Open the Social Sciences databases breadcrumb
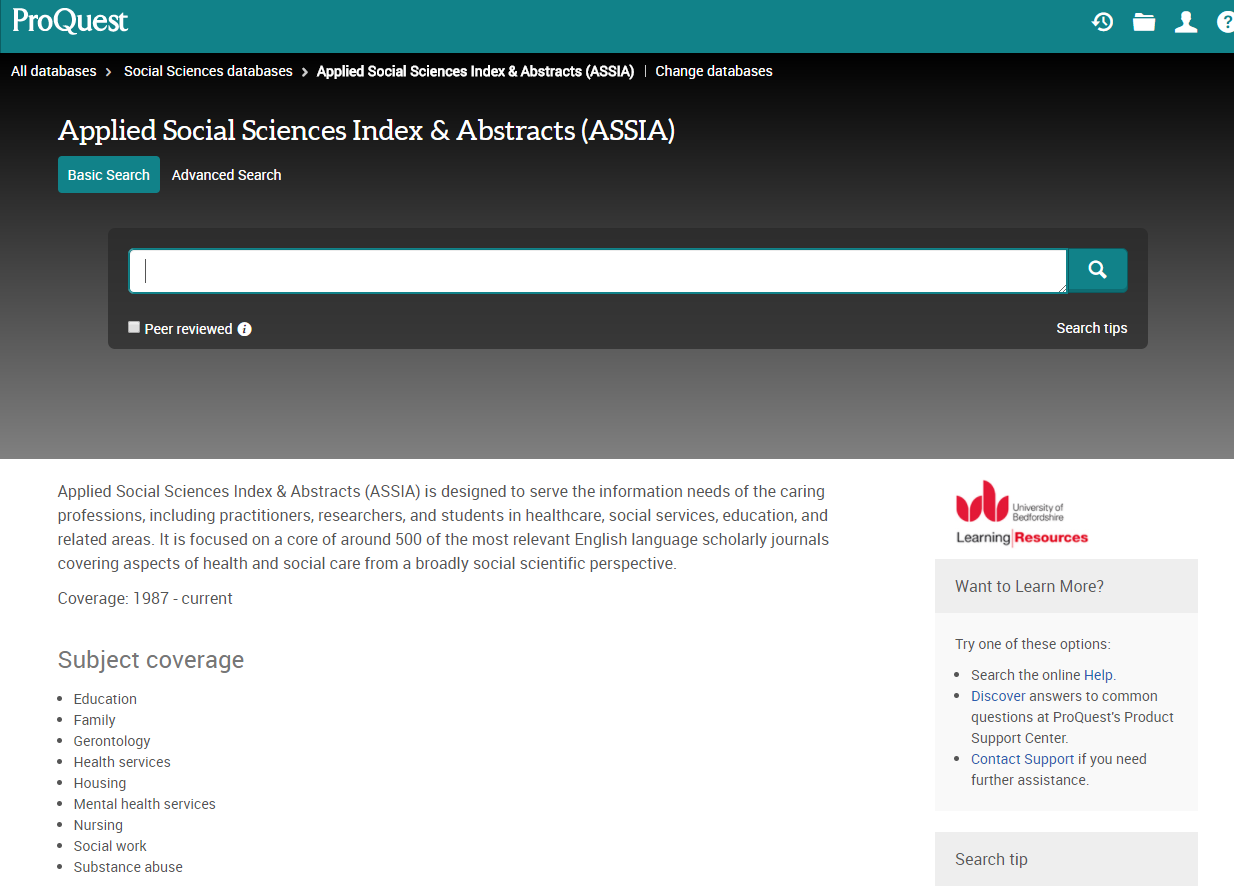 click(x=208, y=71)
